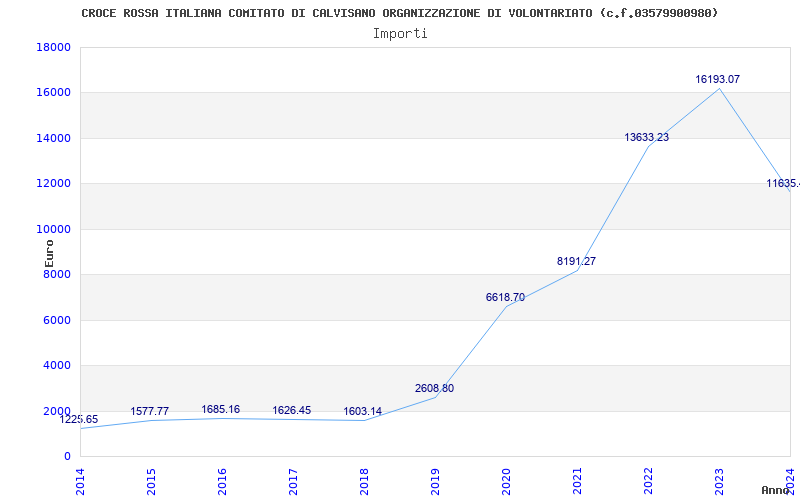Click y-axis value 8000

pyautogui.click(x=57, y=274)
